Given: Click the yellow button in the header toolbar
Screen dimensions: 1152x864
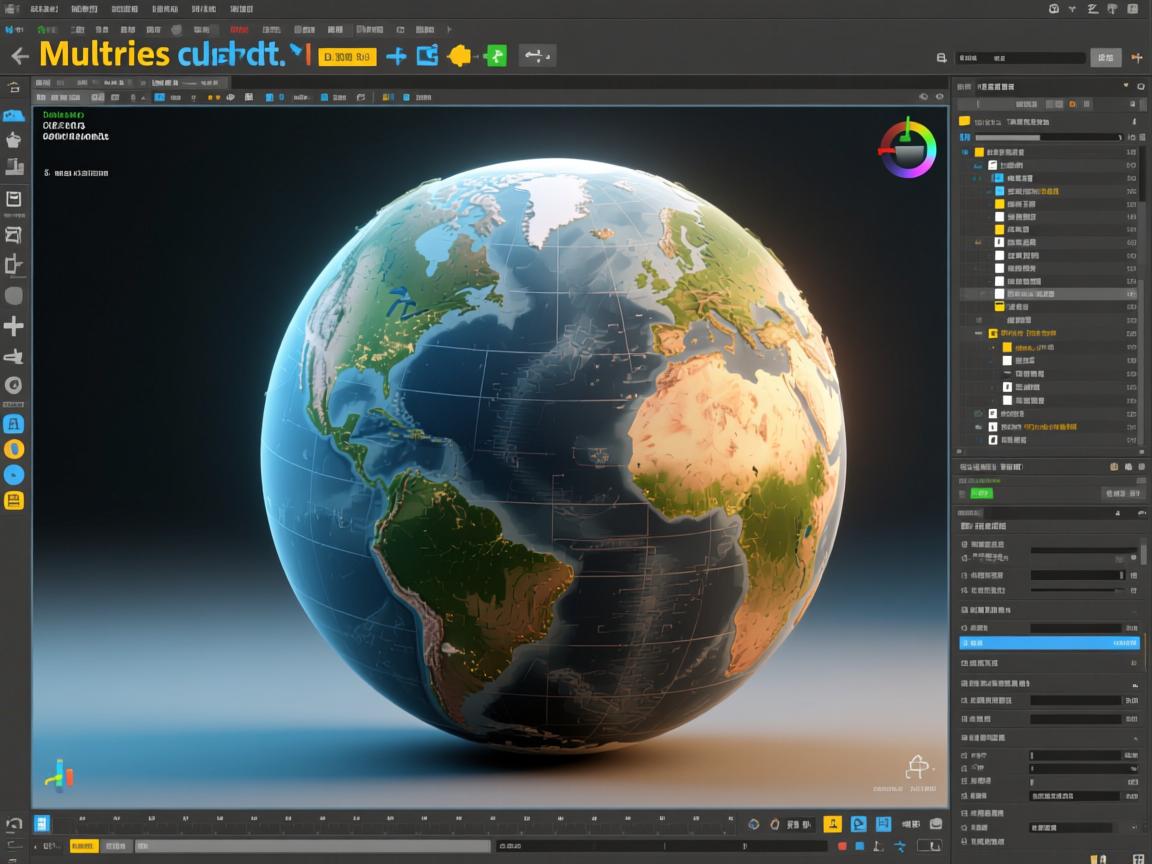Looking at the screenshot, I should coord(346,57).
